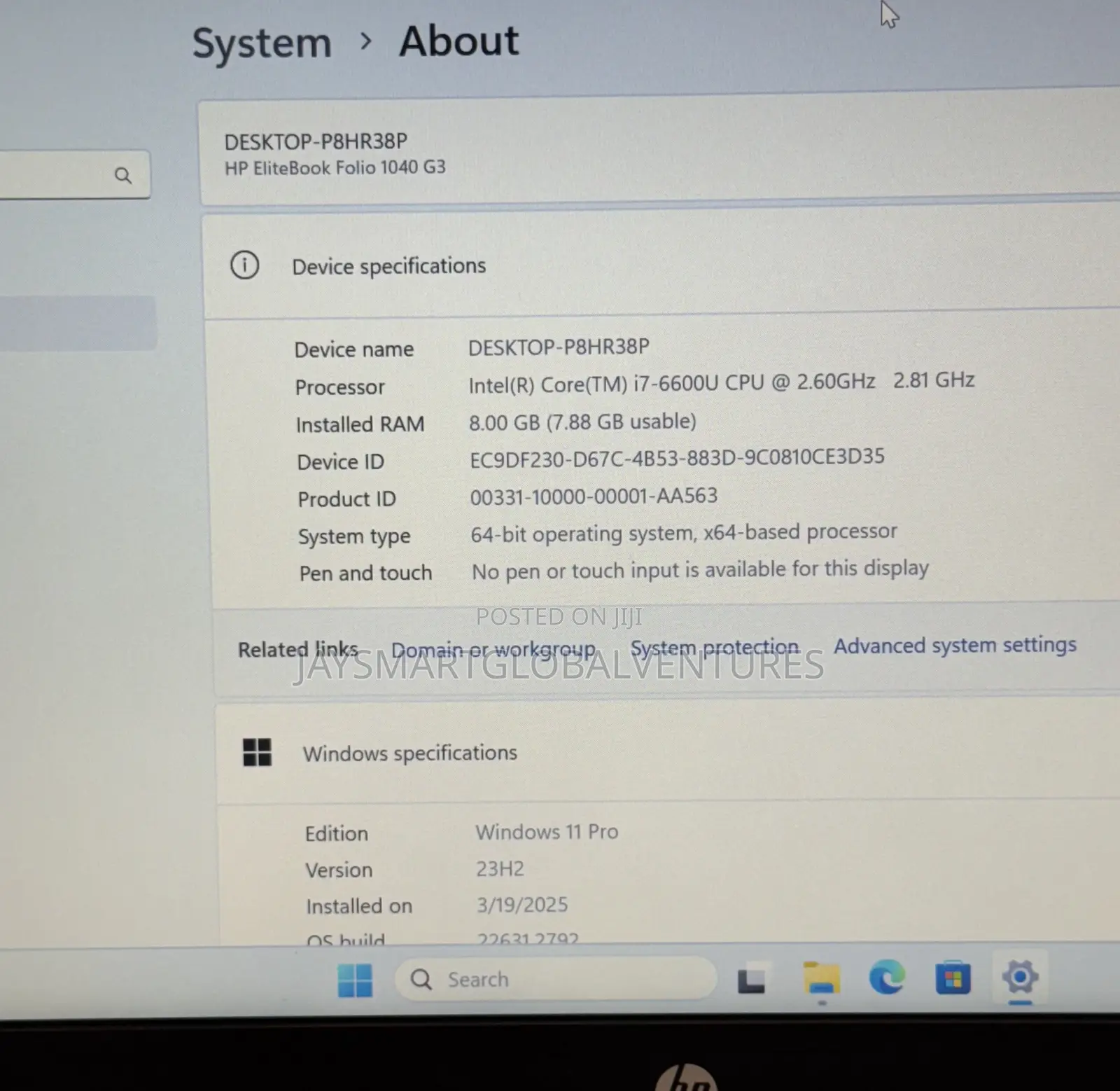Open the Windows Start menu
This screenshot has height=1091, width=1120.
click(x=355, y=980)
